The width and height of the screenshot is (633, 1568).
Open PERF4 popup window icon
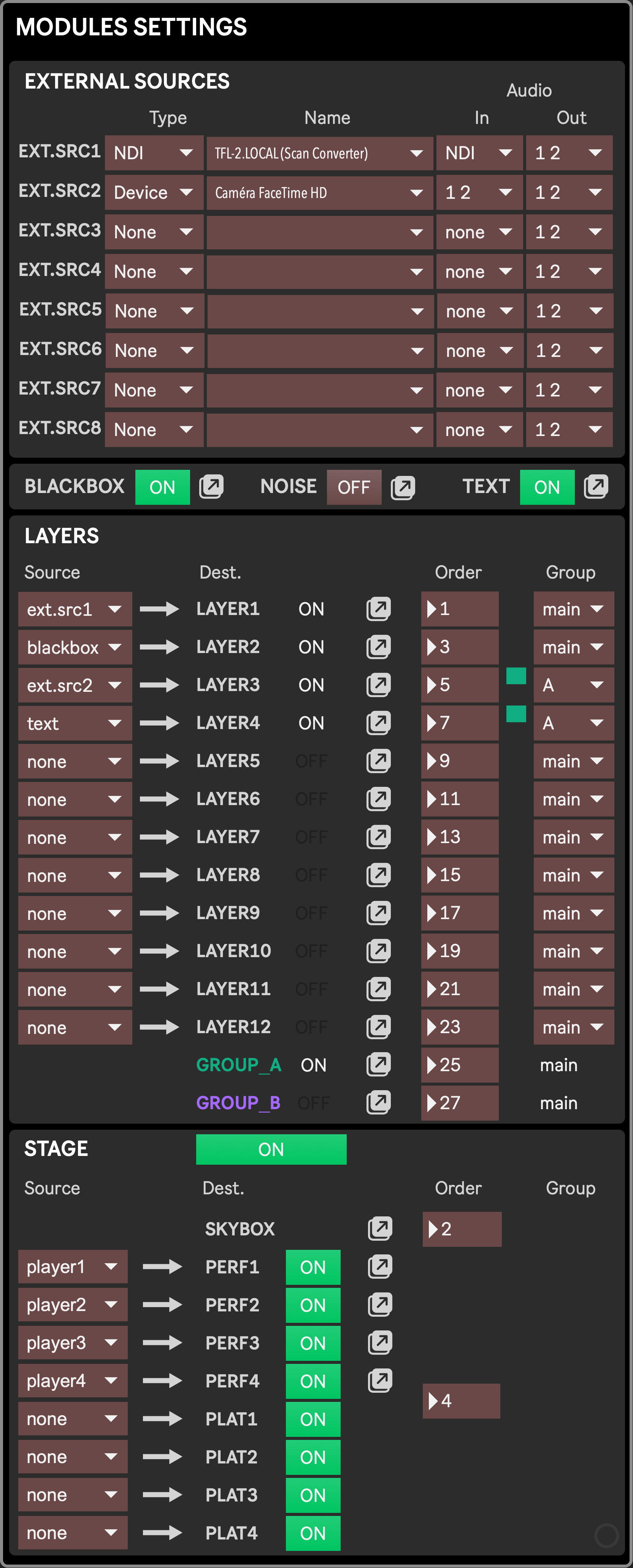(x=380, y=1381)
